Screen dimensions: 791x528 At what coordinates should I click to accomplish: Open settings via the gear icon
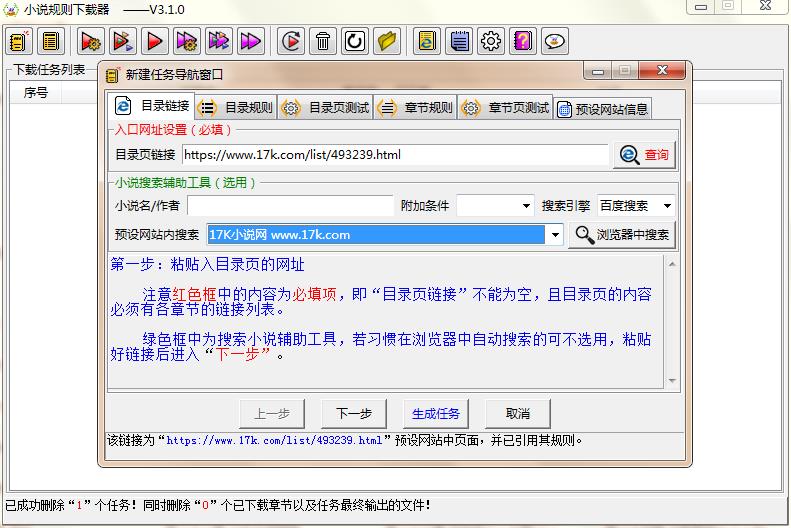(491, 41)
